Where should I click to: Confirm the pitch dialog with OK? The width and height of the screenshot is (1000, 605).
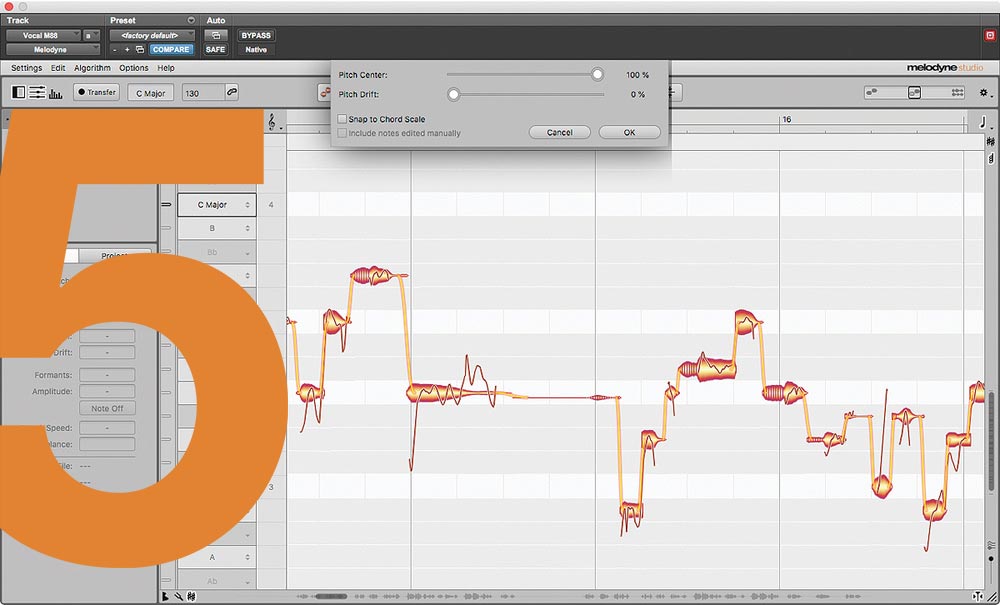629,131
